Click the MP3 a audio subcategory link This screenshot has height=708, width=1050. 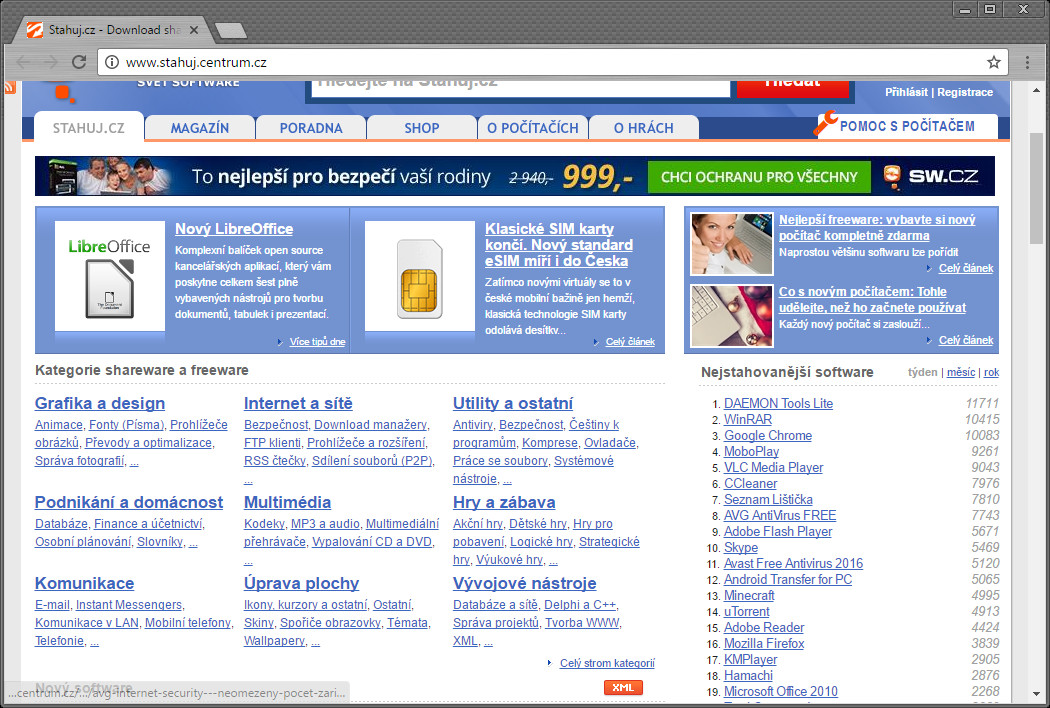click(x=325, y=524)
